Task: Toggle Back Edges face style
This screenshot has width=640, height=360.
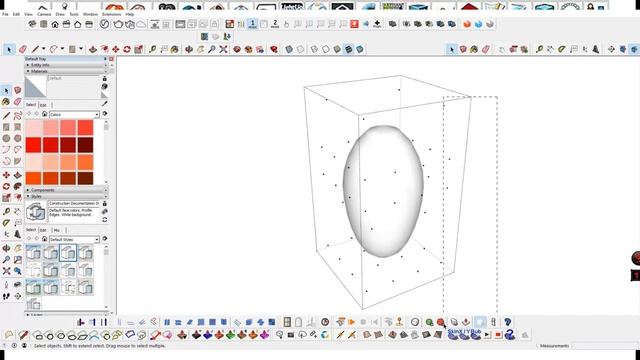Action: point(300,49)
